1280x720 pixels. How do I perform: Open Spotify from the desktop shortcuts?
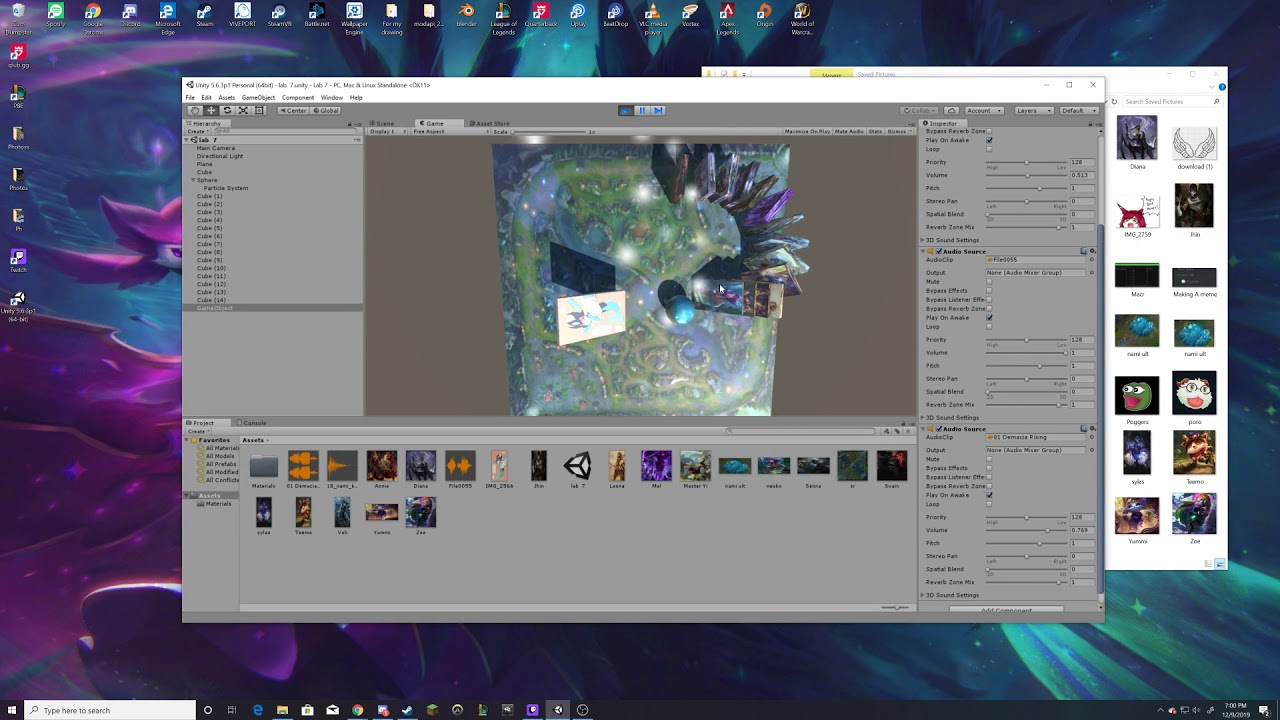point(56,17)
